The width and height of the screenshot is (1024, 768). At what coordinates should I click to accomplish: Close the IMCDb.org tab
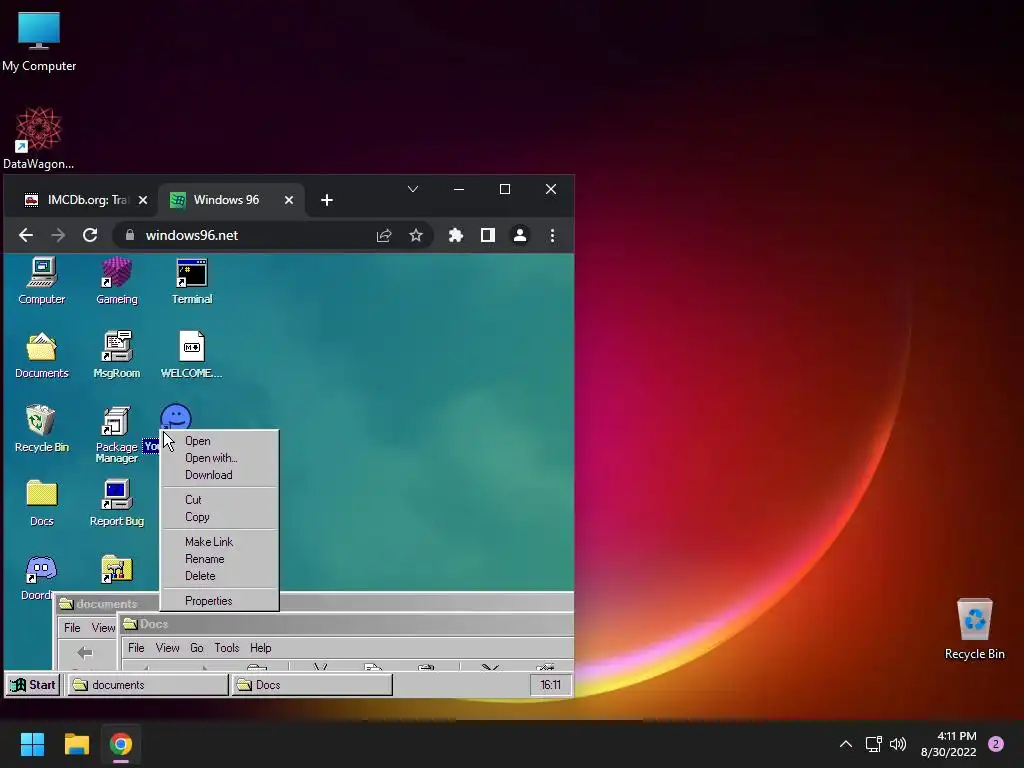click(x=143, y=200)
